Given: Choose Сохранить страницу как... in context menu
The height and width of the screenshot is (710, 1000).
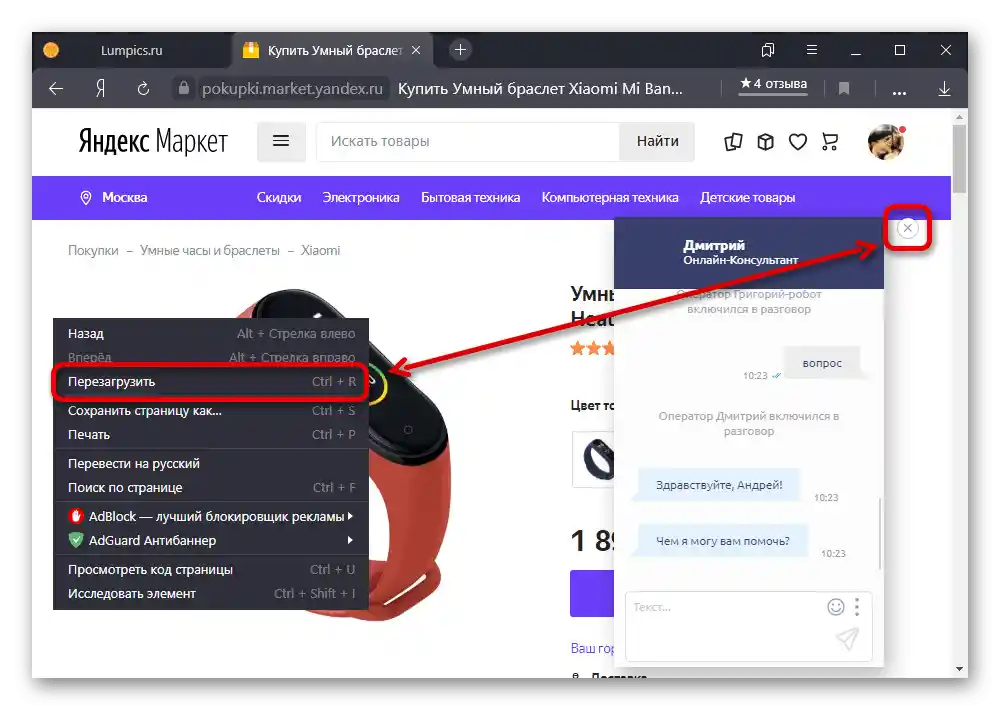Looking at the screenshot, I should pos(211,411).
